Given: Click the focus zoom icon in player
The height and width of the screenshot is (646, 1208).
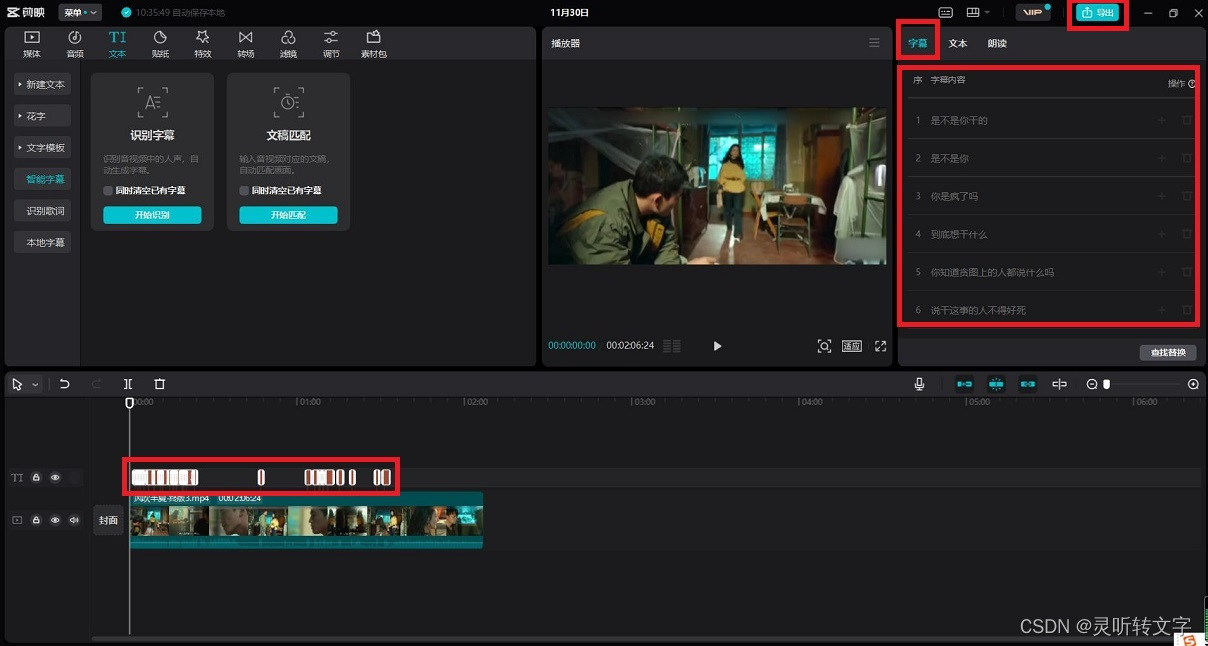Looking at the screenshot, I should point(824,346).
